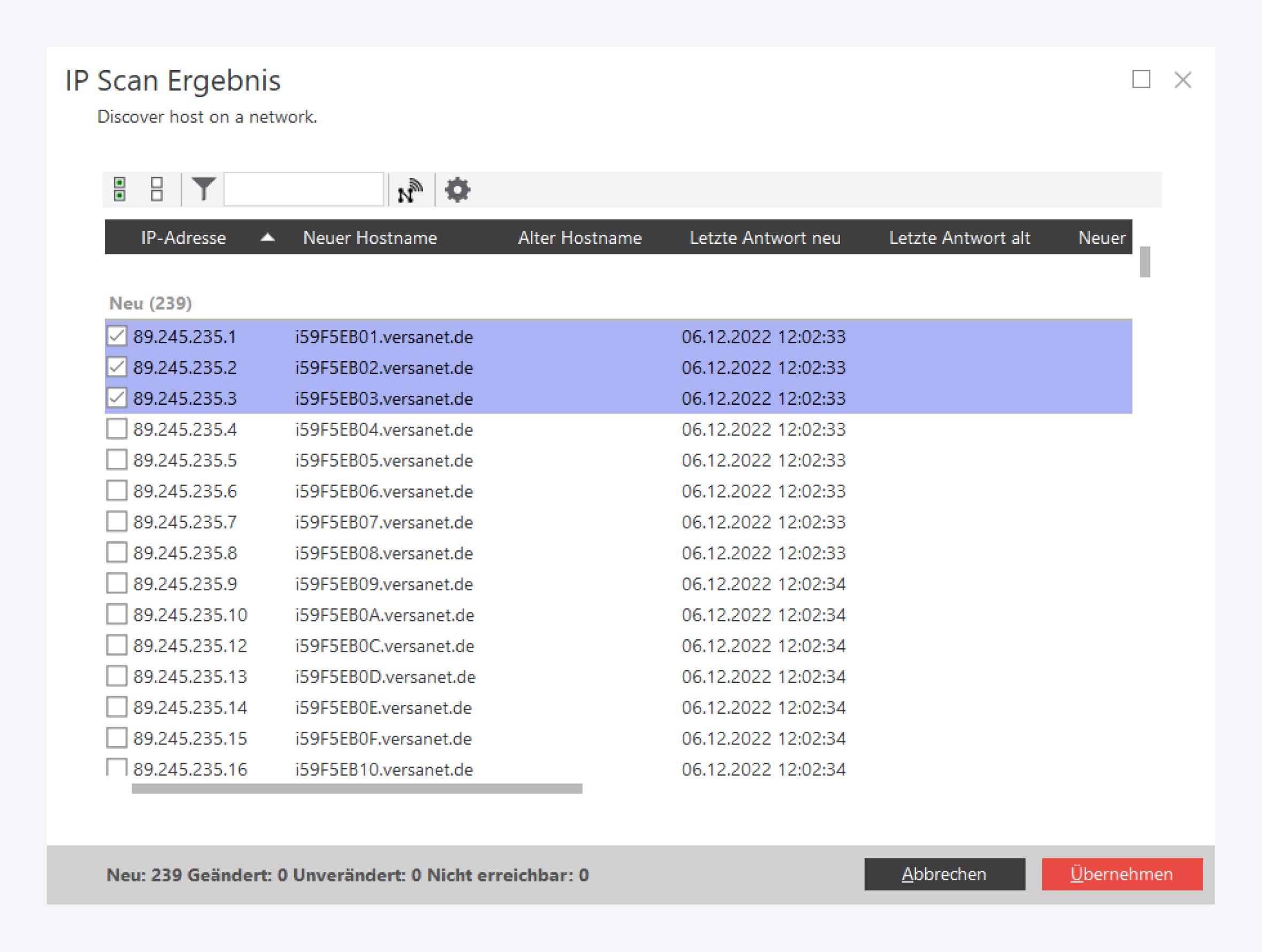This screenshot has width=1262, height=952.
Task: Maximize the IP Scan Ergebnis window
Action: coord(1141,79)
